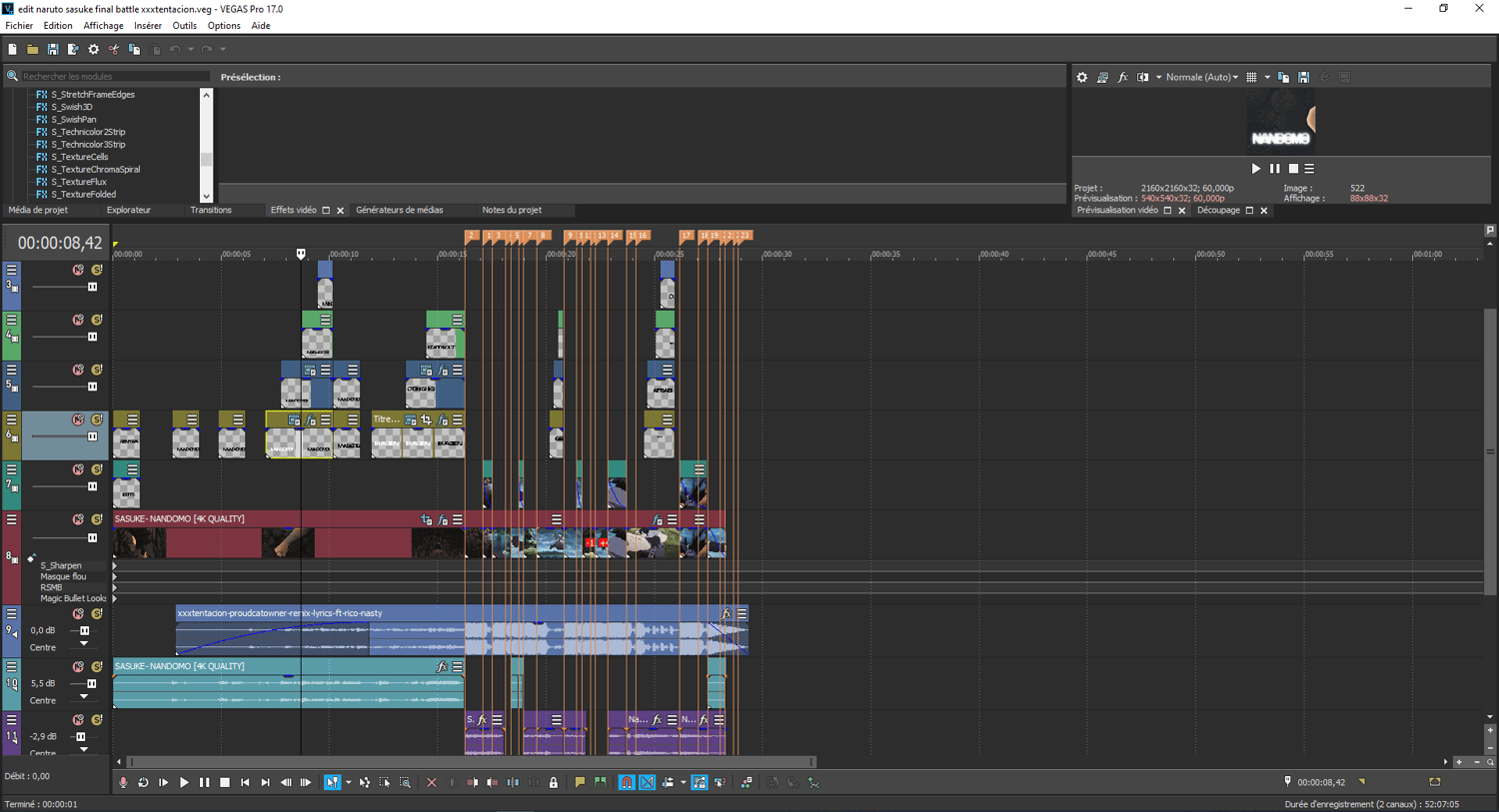Open track 9 pan dropdown arrow
Image resolution: width=1499 pixels, height=812 pixels.
pyautogui.click(x=84, y=644)
